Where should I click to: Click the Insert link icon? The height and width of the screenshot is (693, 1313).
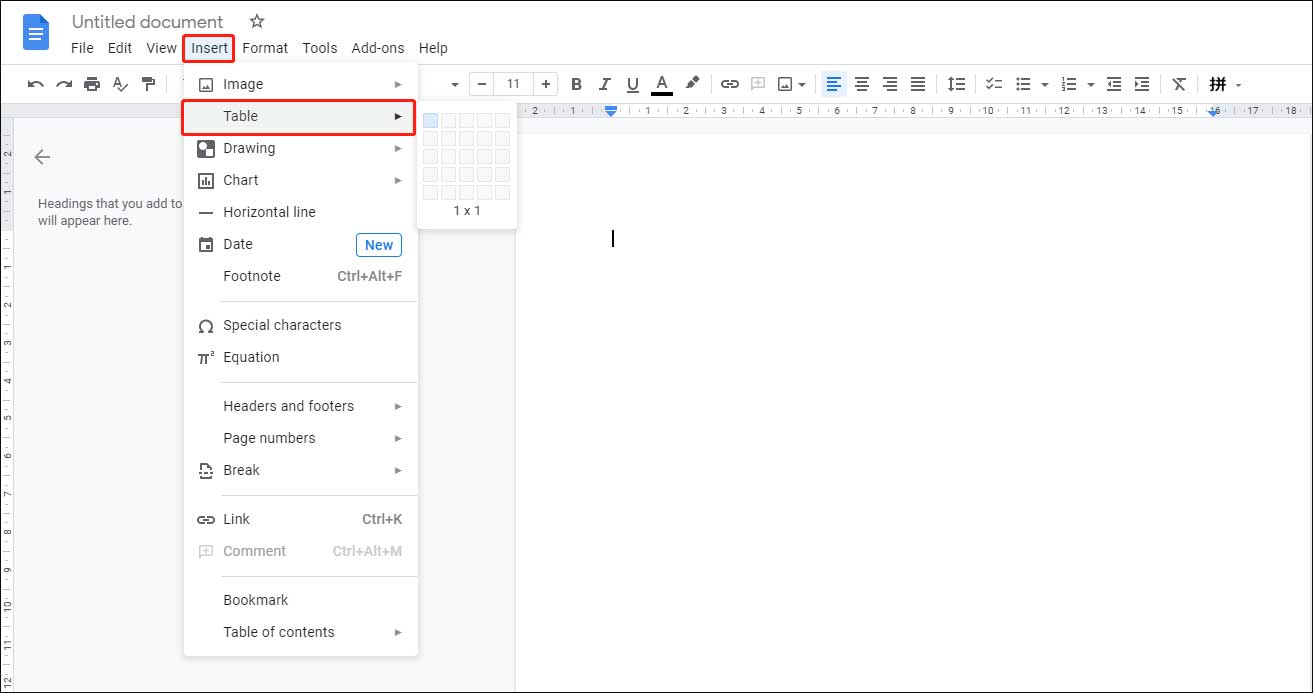click(729, 84)
